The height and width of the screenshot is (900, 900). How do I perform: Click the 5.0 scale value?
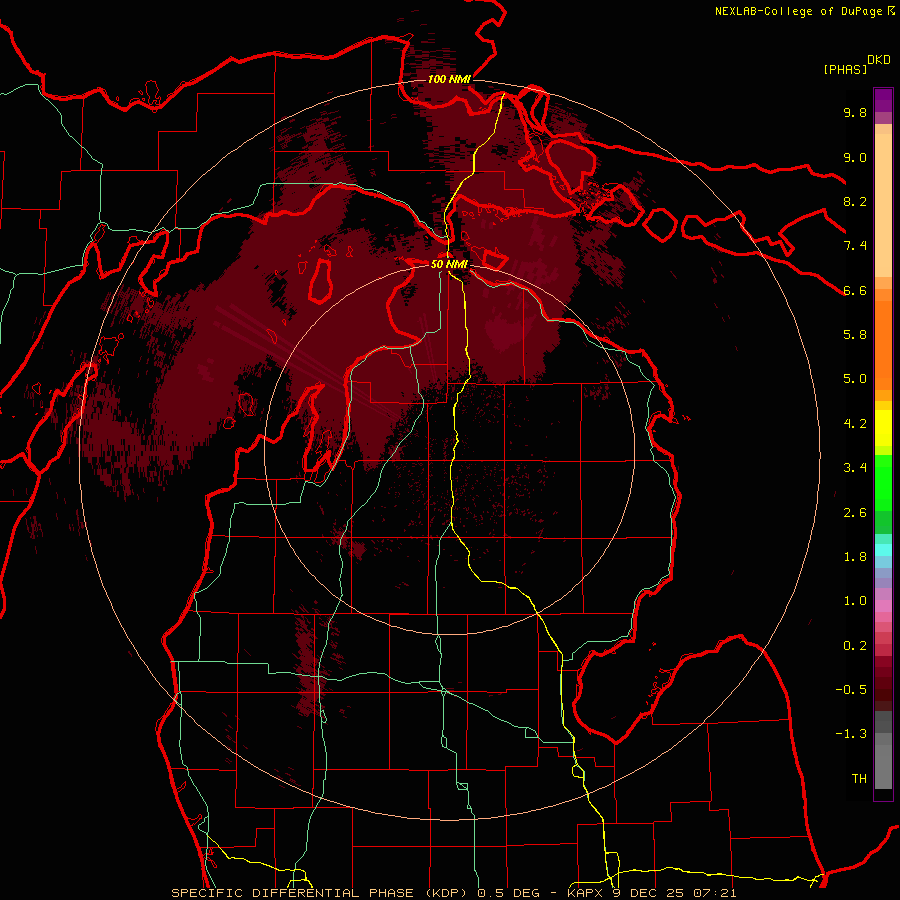coord(855,379)
